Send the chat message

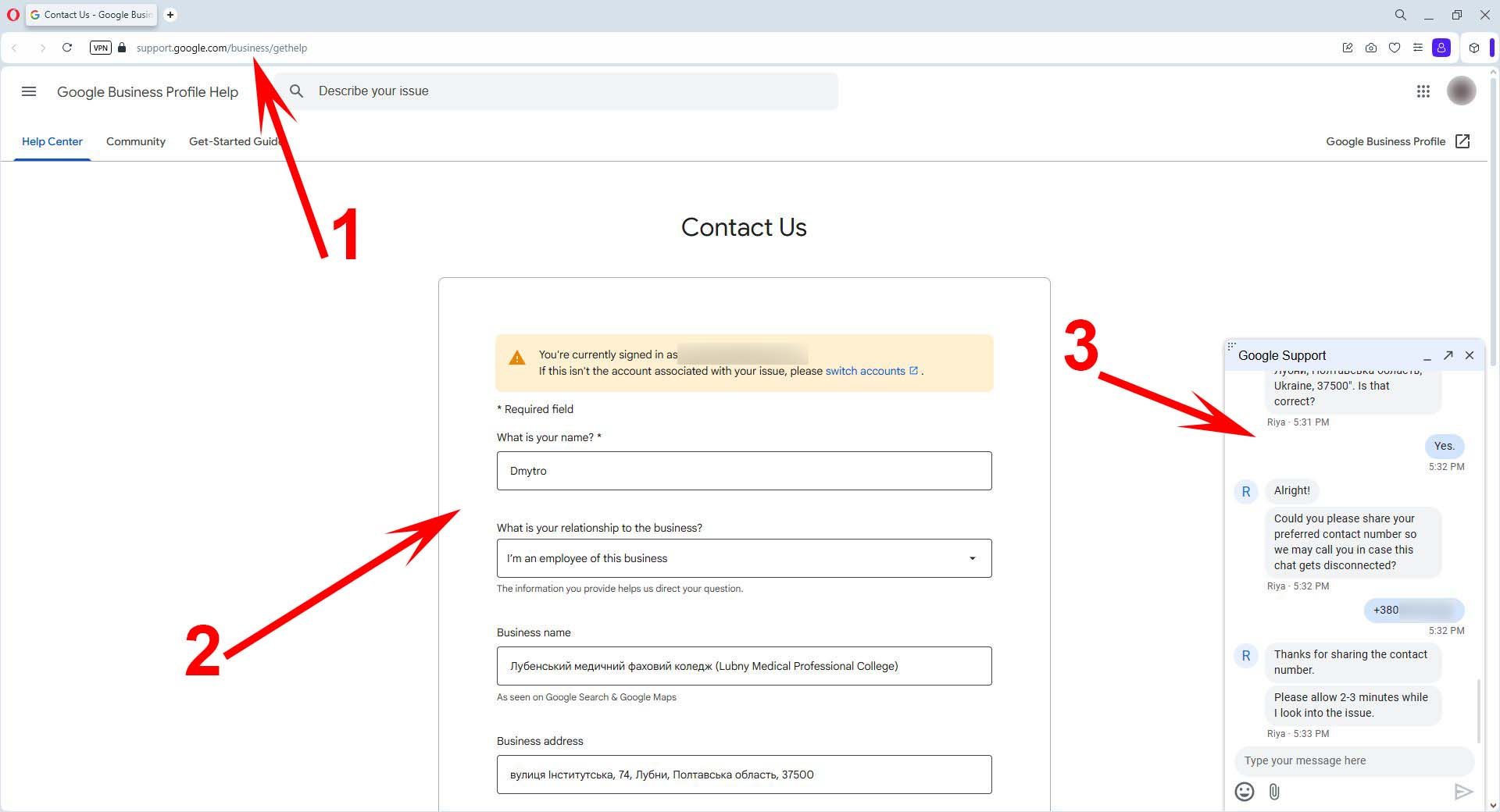(x=1463, y=792)
